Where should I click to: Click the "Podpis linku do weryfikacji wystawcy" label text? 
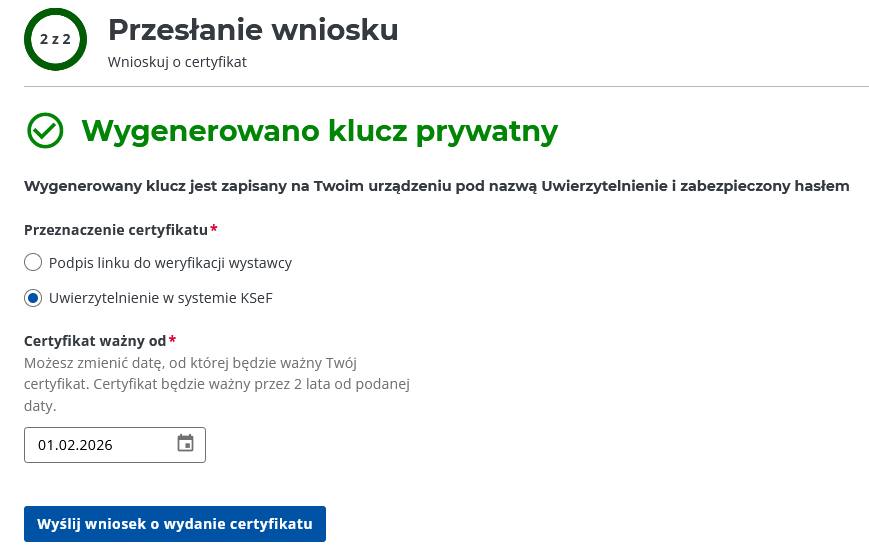click(170, 263)
